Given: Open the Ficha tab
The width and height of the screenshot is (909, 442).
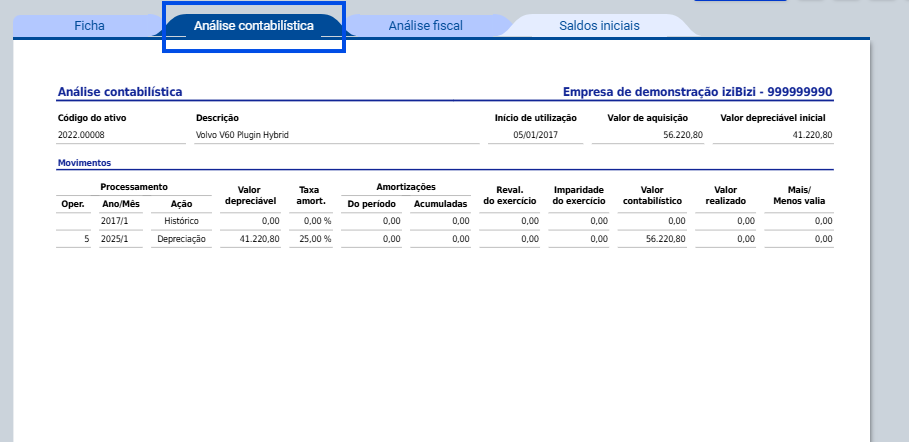Looking at the screenshot, I should [x=89, y=26].
